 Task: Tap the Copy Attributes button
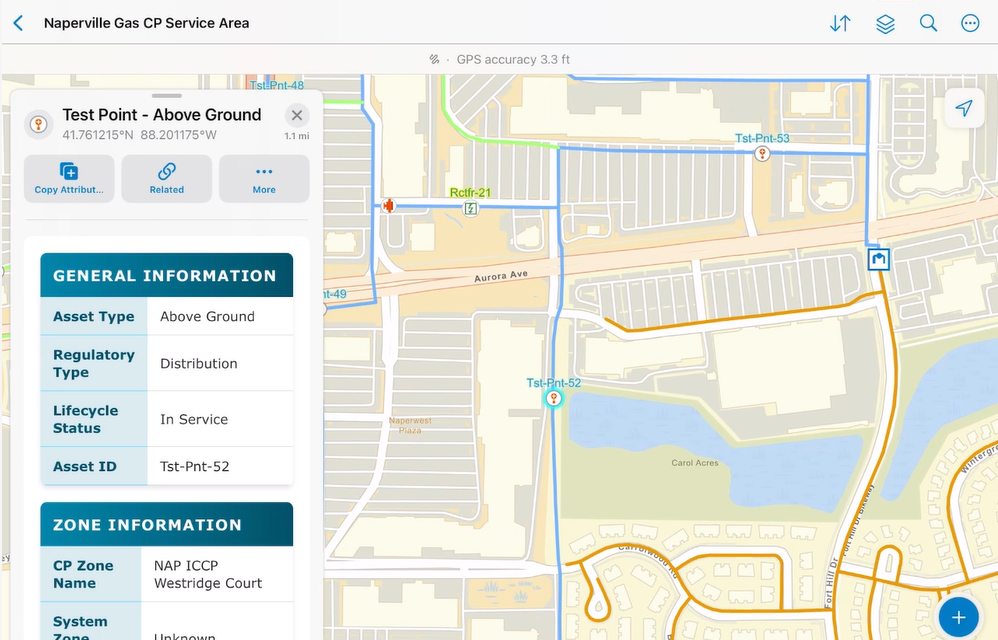click(68, 178)
